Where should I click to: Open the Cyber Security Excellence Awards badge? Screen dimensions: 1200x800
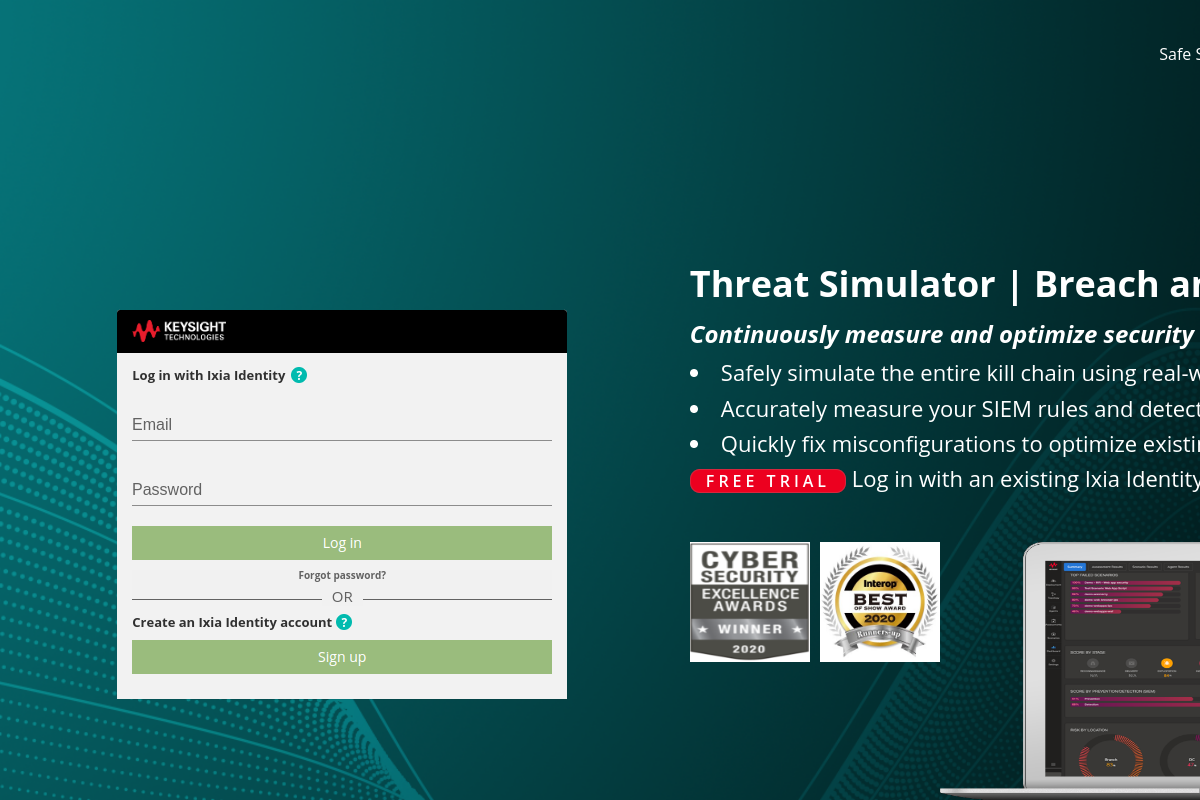(x=750, y=602)
